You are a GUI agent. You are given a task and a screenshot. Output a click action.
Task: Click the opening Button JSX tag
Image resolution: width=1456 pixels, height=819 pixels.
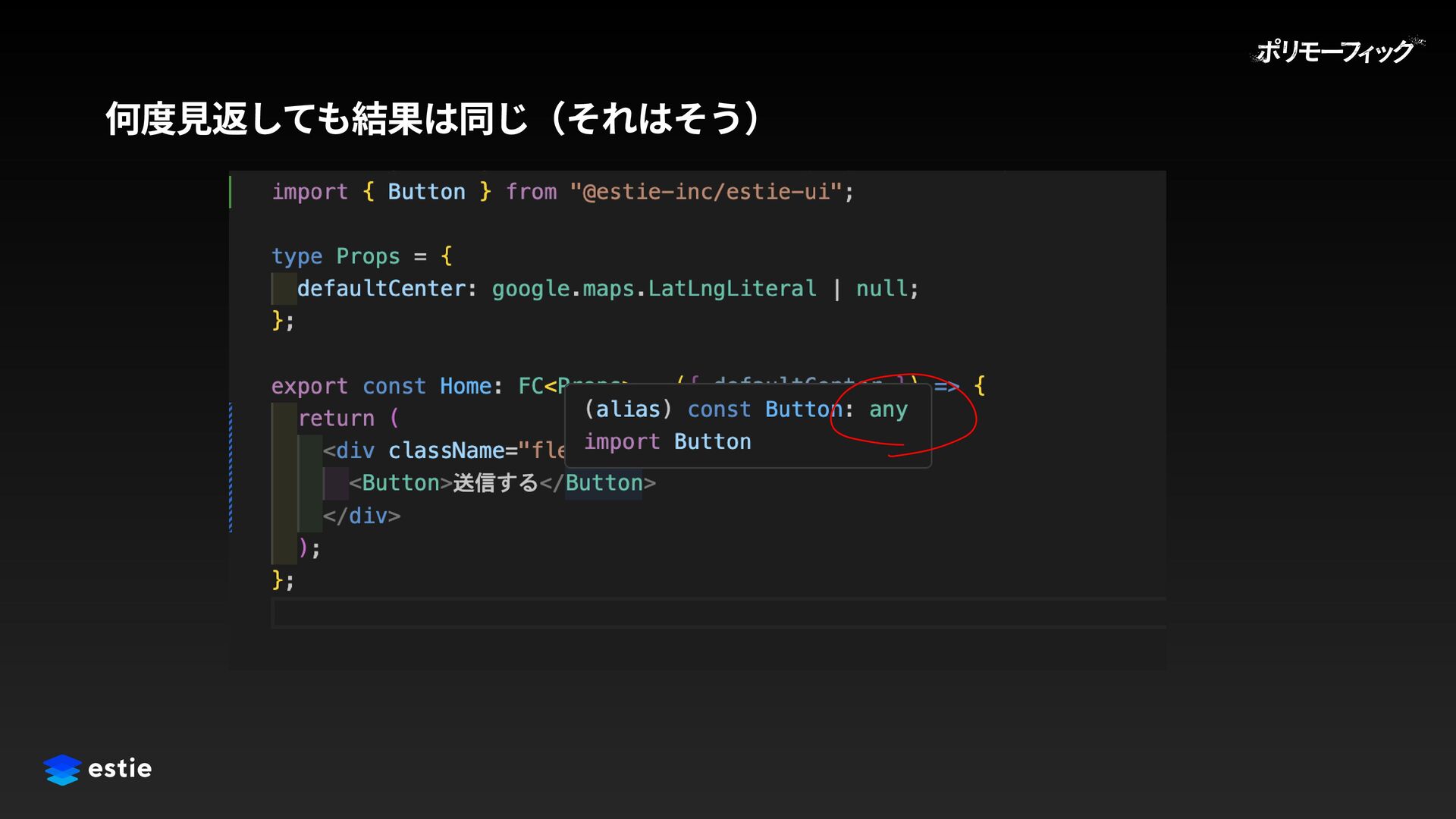coord(400,483)
